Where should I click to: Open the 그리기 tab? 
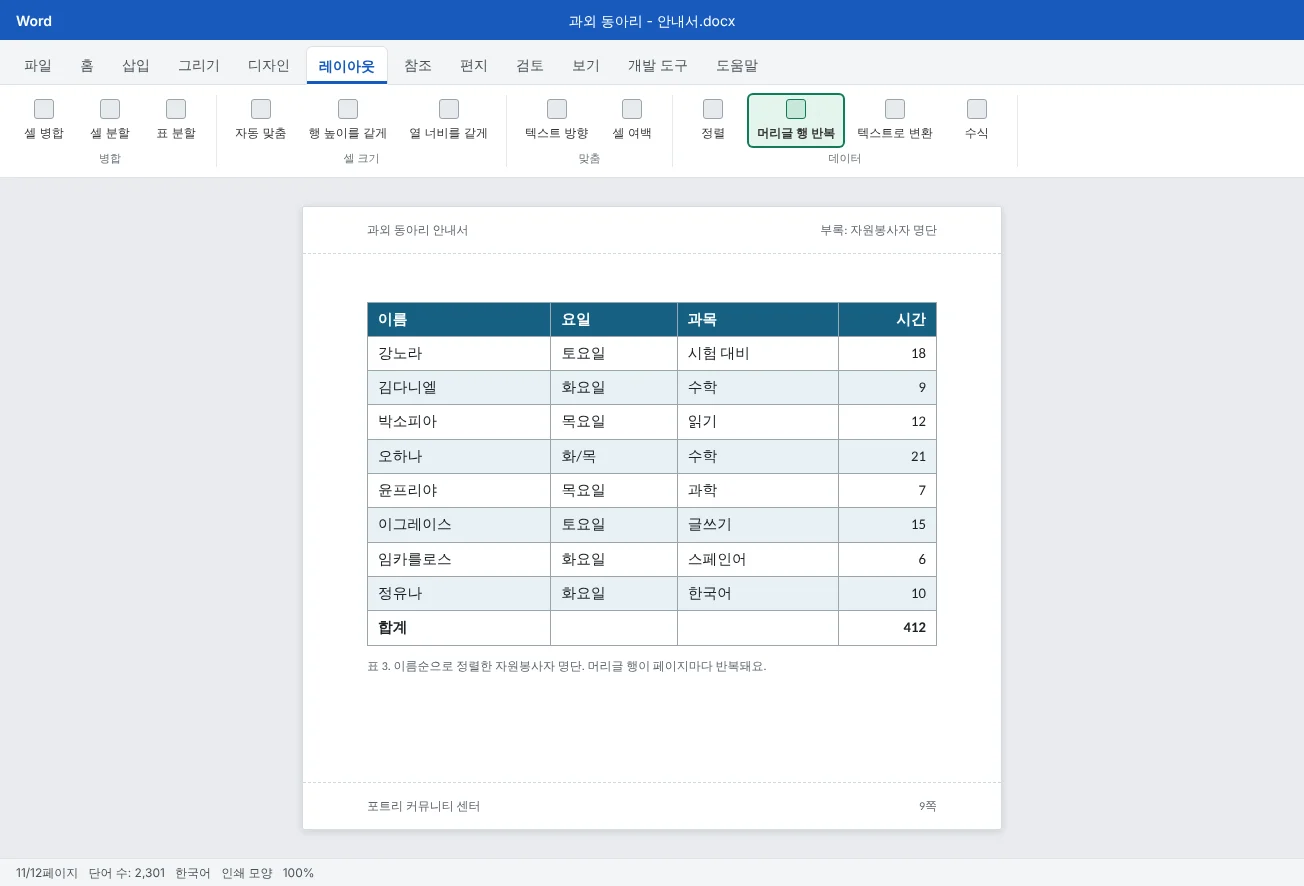[199, 66]
